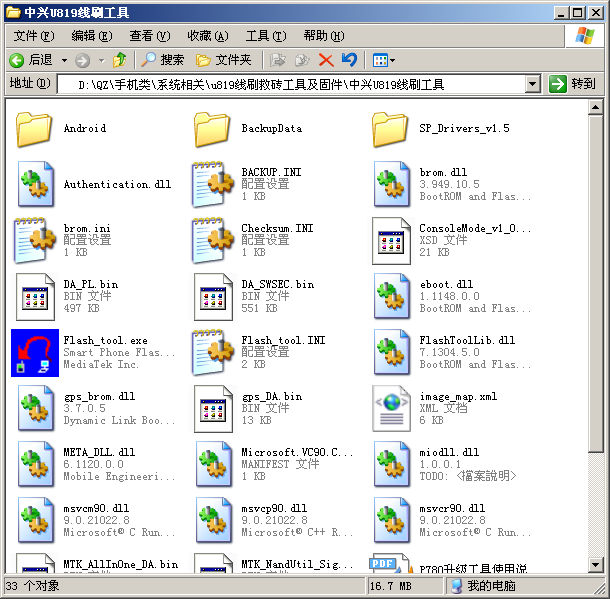
Task: Click the 我的电脑 status bar entry
Action: 483,586
